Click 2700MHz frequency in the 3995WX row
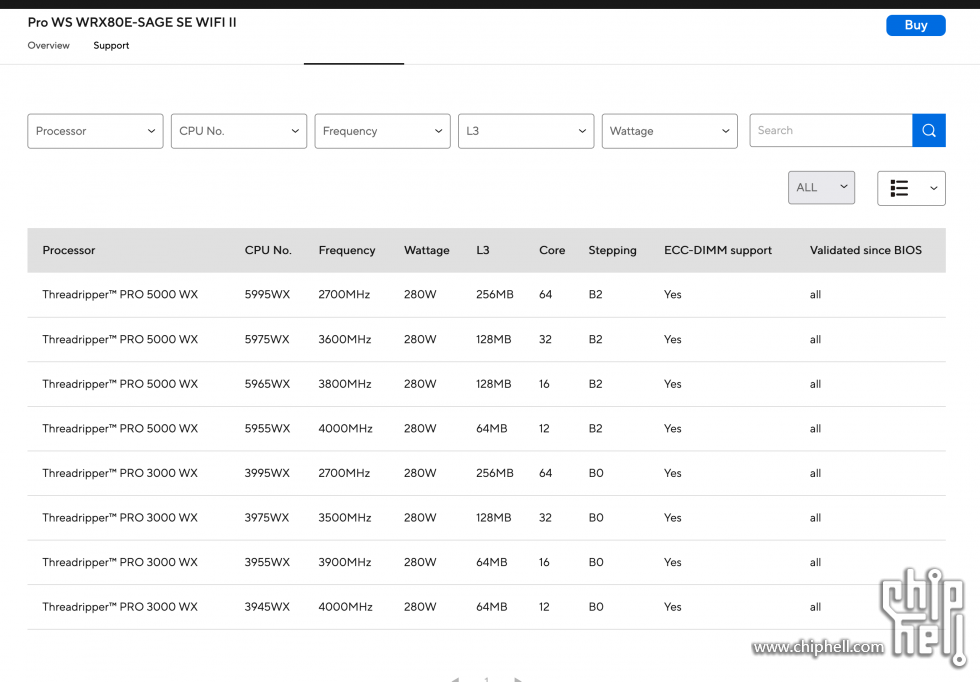Viewport: 980px width, 682px height. [344, 473]
